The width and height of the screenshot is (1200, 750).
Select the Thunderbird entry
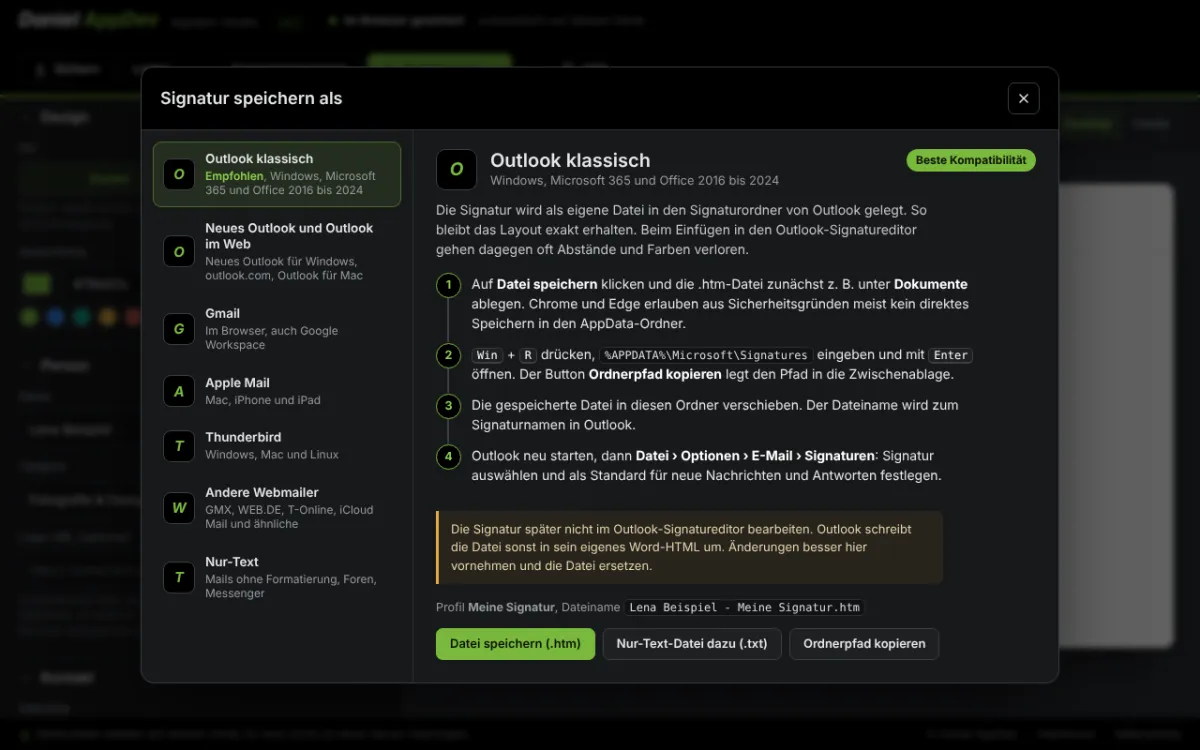coord(277,446)
